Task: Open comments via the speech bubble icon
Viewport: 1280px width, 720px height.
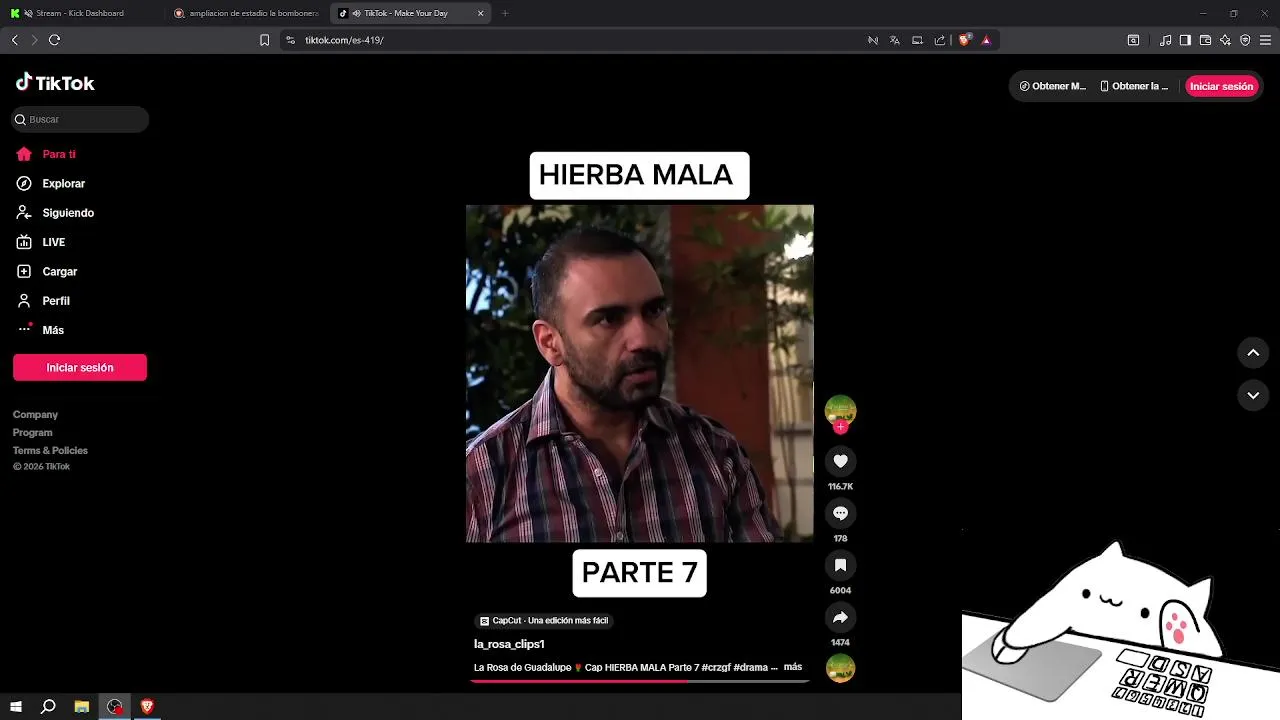Action: 840,513
